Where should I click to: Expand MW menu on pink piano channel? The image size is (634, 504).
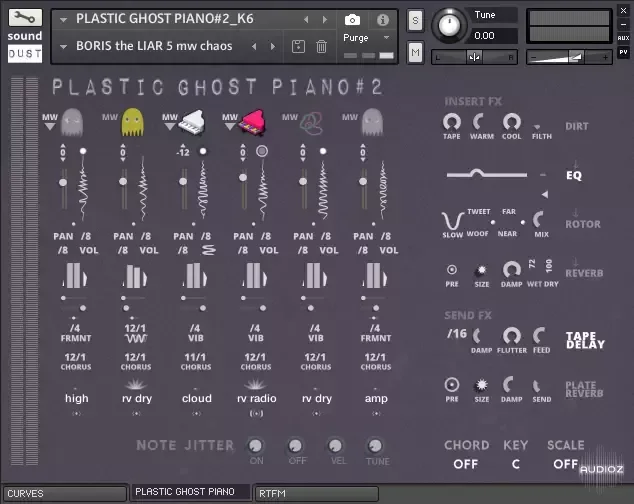[230, 127]
